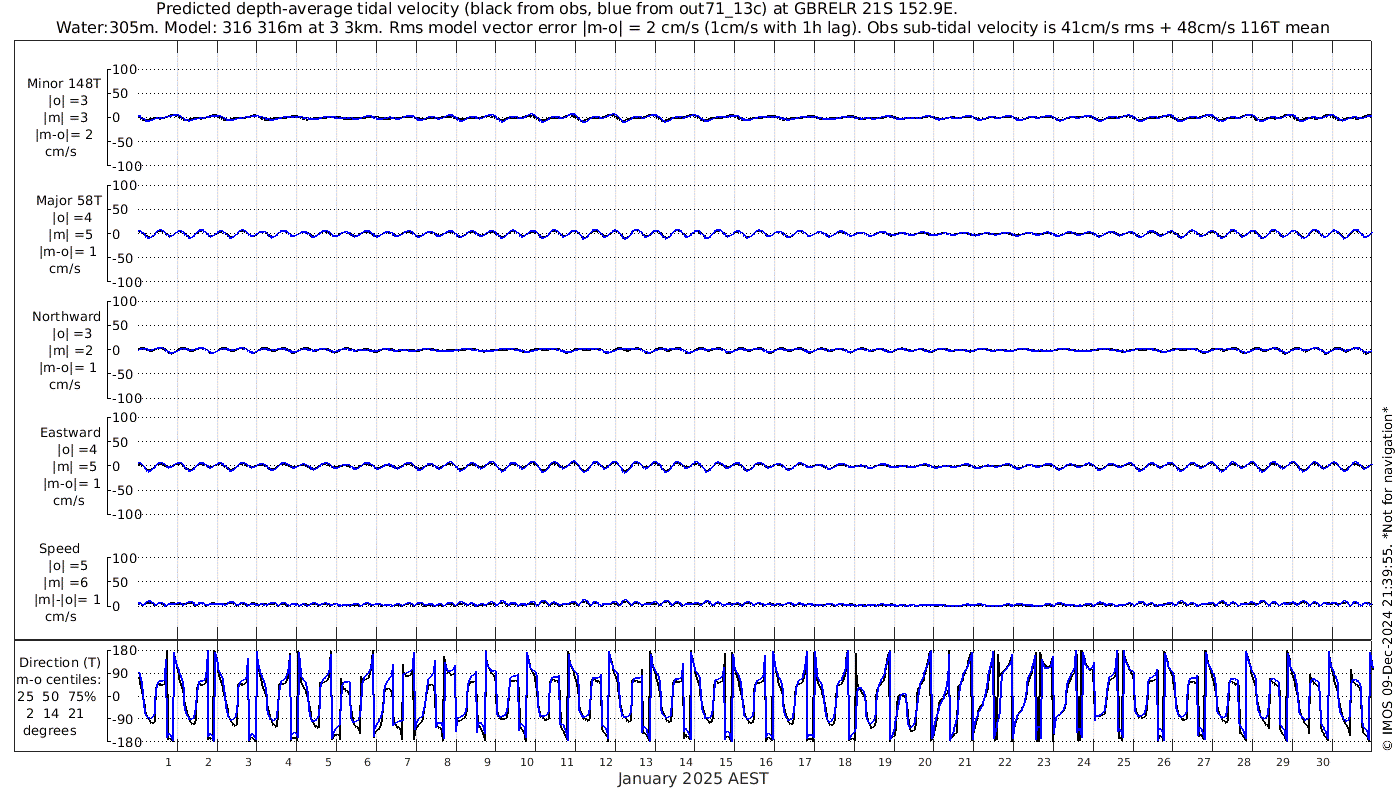This screenshot has width=1400, height=800.
Task: Select the 100 tick of the Speed panel
Action: coord(124,557)
